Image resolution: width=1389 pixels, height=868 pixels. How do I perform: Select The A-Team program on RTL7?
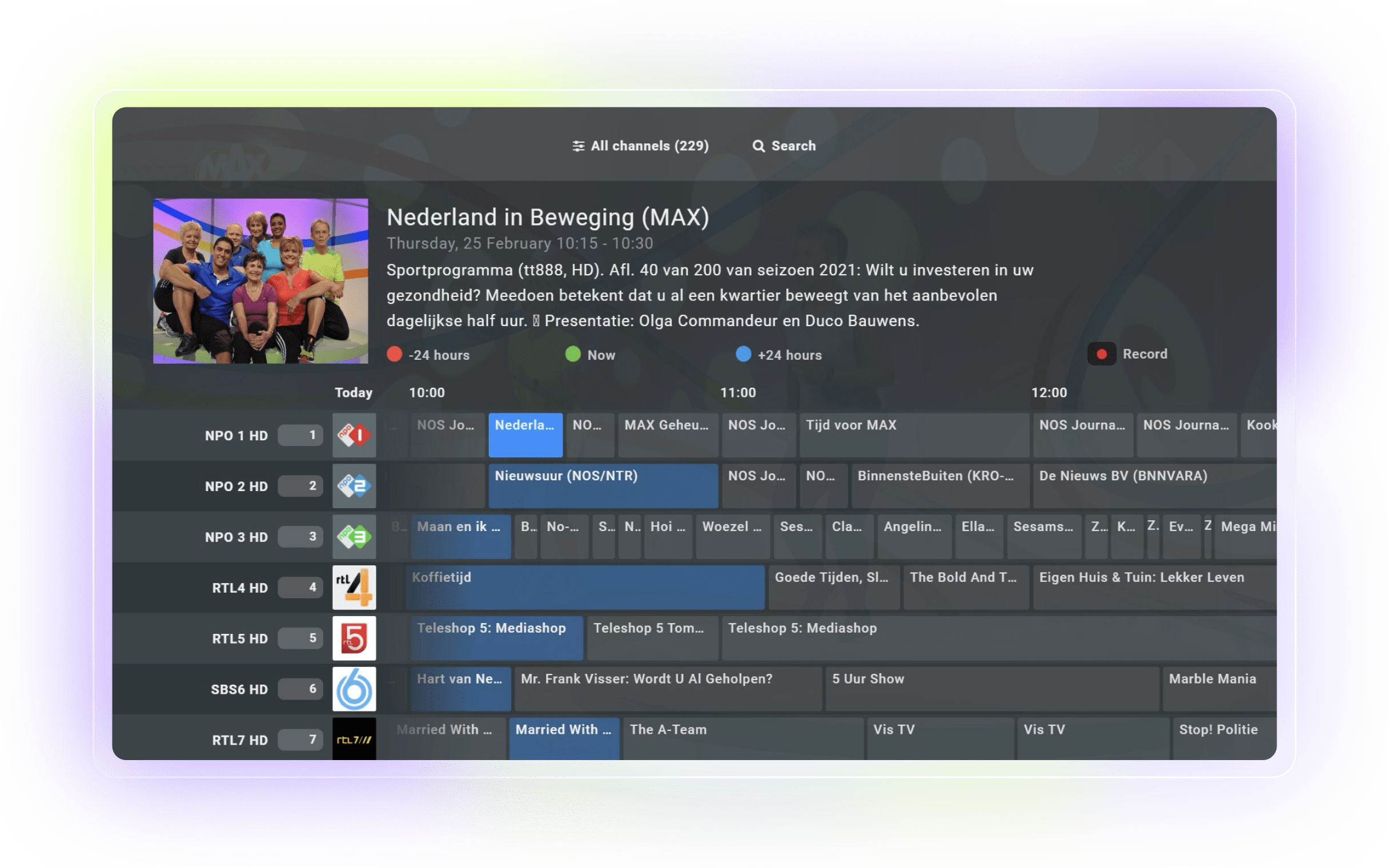click(743, 739)
